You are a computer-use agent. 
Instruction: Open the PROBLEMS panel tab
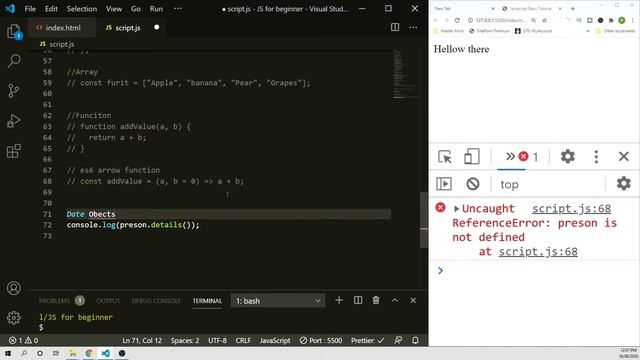[x=61, y=301]
